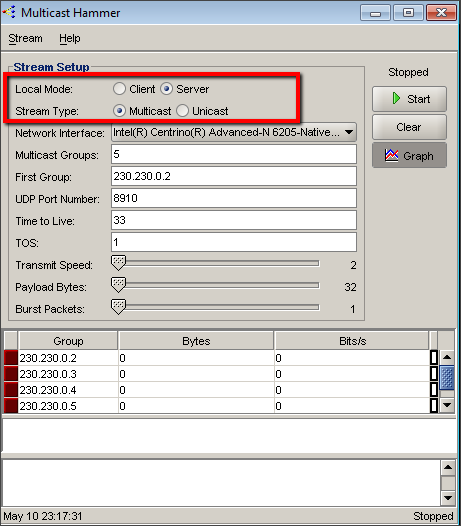Click the group table scroll up arrow

[x=447, y=357]
